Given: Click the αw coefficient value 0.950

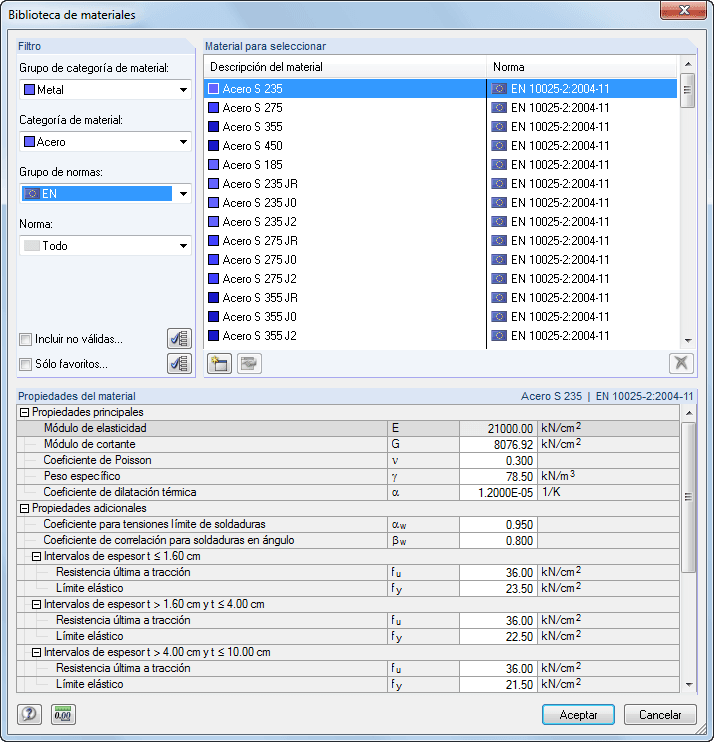Looking at the screenshot, I should click(498, 525).
